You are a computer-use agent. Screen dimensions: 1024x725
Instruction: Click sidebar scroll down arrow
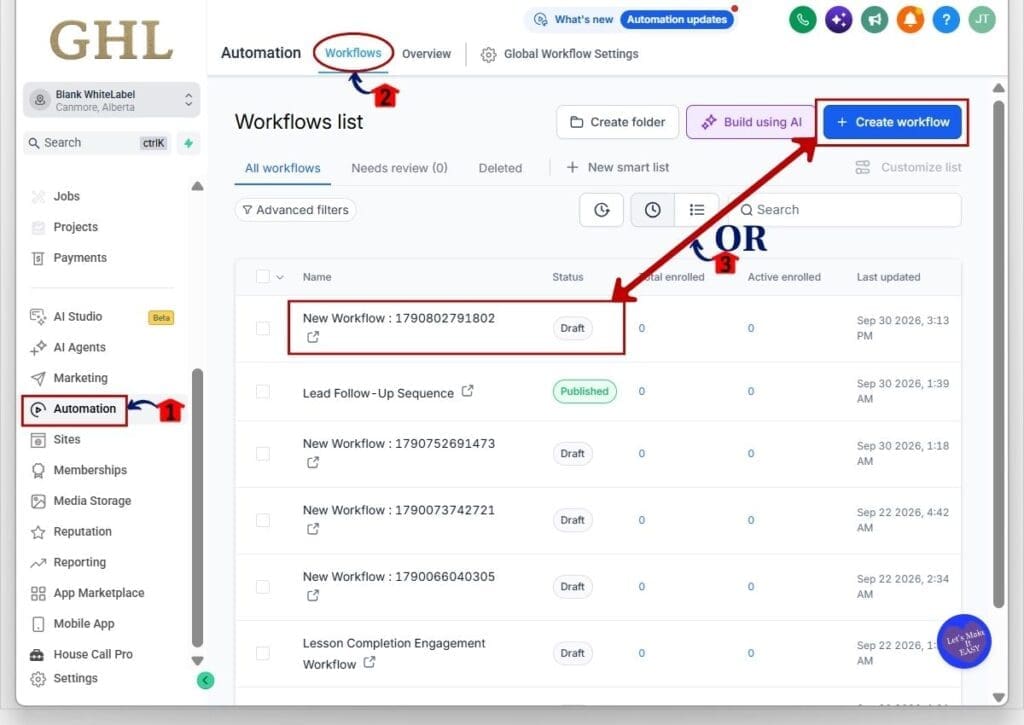197,660
